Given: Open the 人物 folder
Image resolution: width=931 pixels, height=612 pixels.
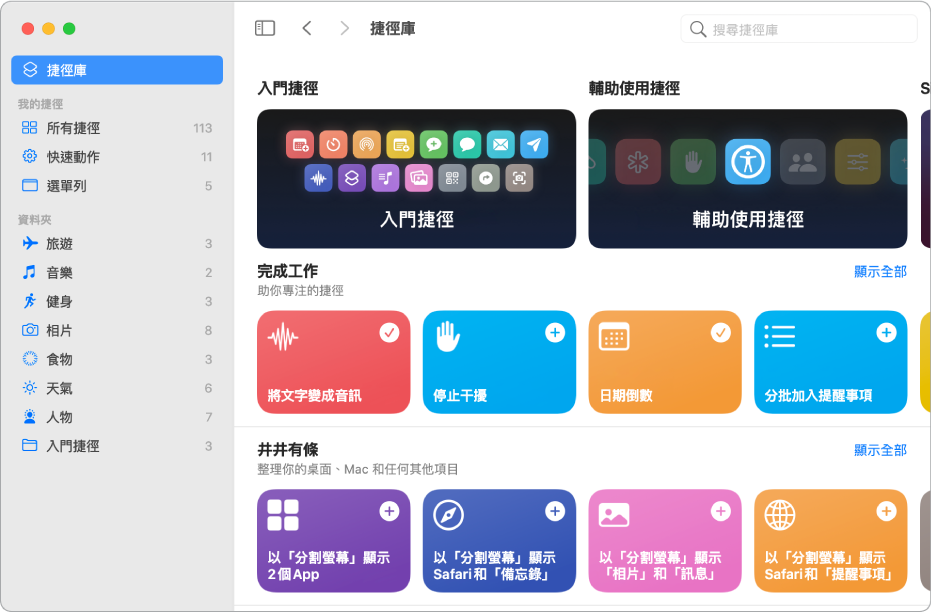Looking at the screenshot, I should point(117,417).
